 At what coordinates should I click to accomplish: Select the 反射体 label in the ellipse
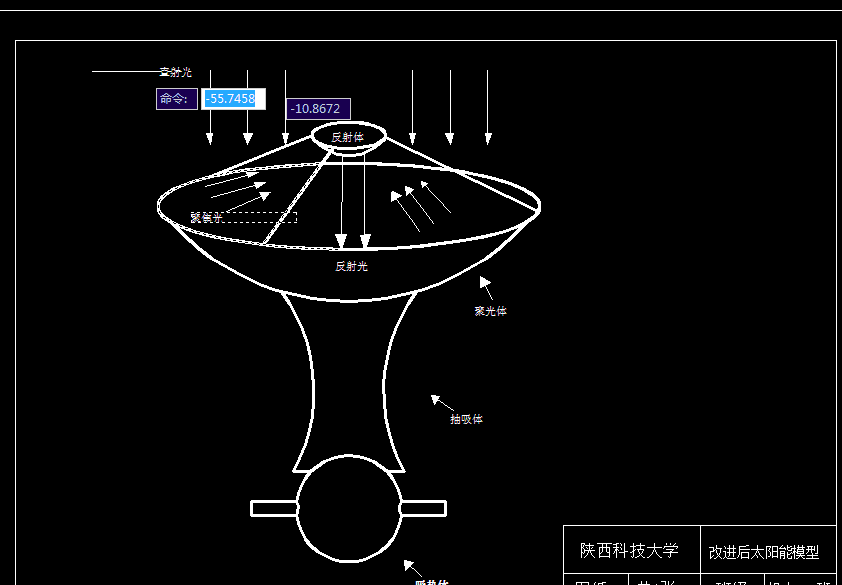pyautogui.click(x=347, y=138)
